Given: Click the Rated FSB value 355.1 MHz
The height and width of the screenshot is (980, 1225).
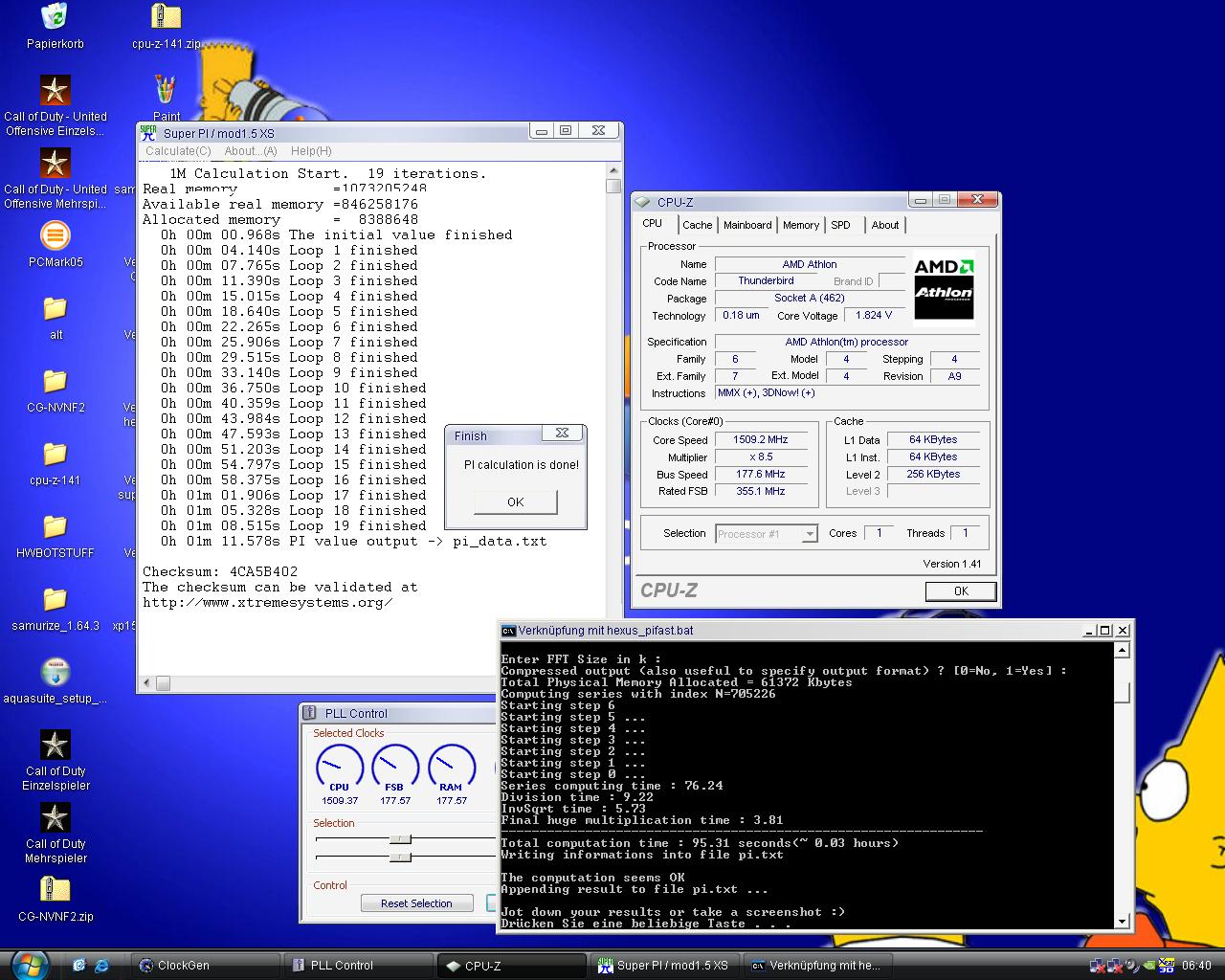Looking at the screenshot, I should [761, 492].
